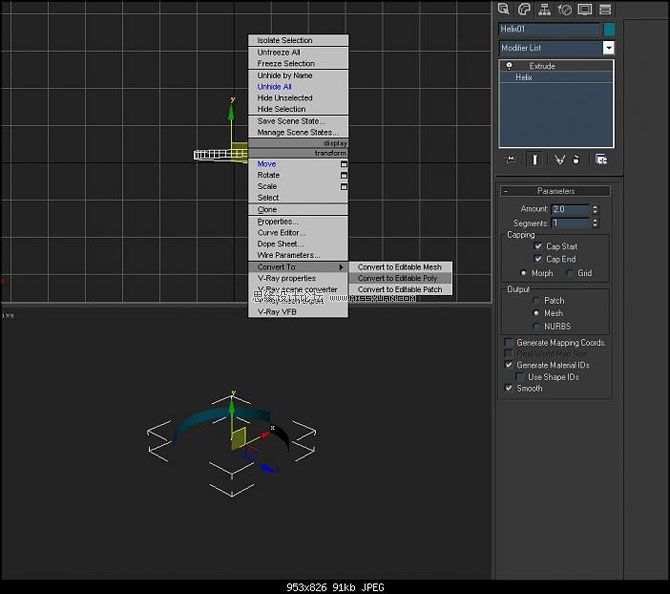Uncheck Cap End checkbox
The height and width of the screenshot is (594, 670).
[538, 259]
